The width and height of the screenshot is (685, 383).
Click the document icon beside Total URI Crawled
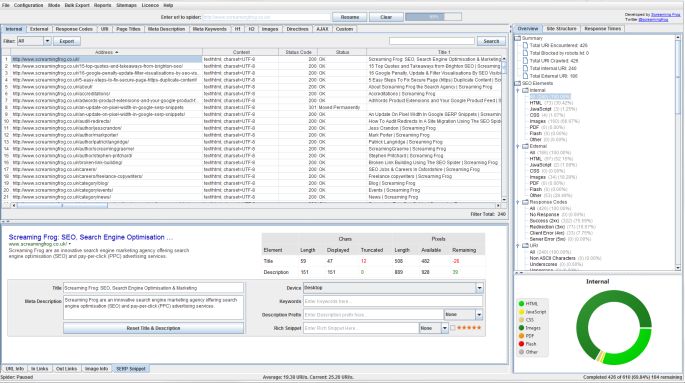tap(526, 61)
